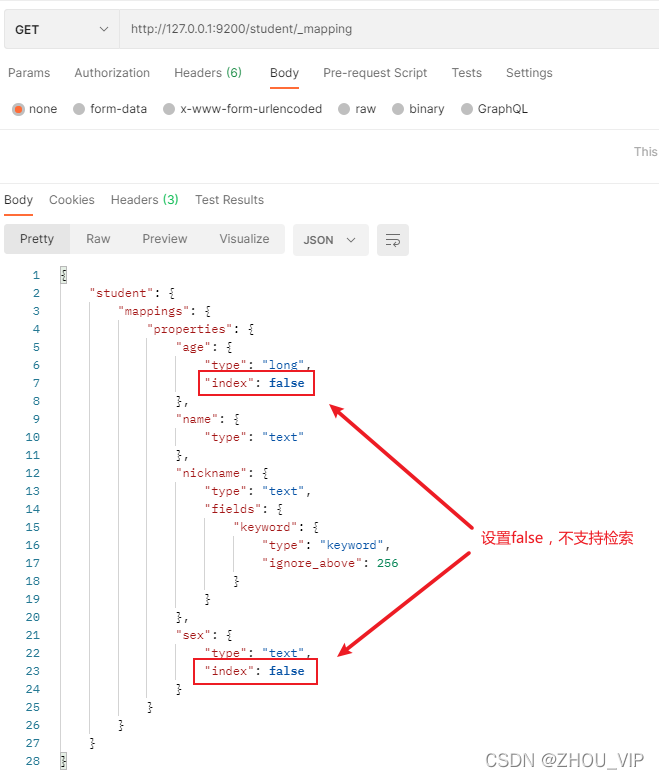Open the Pre-request Script tab
Image resolution: width=659 pixels, height=779 pixels.
coord(375,73)
